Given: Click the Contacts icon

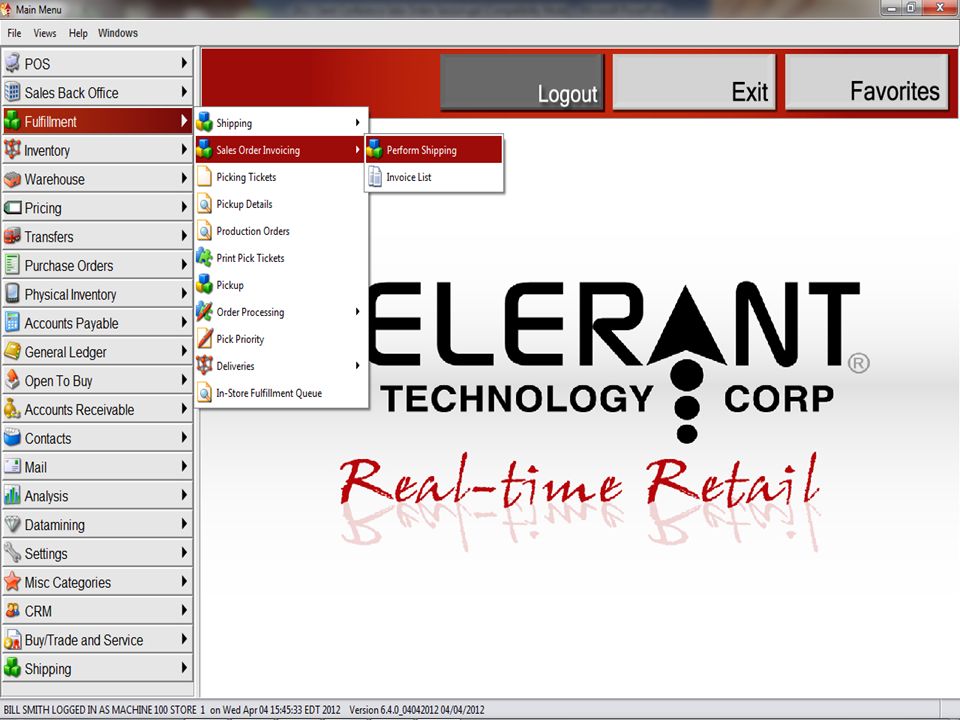Looking at the screenshot, I should coord(12,438).
